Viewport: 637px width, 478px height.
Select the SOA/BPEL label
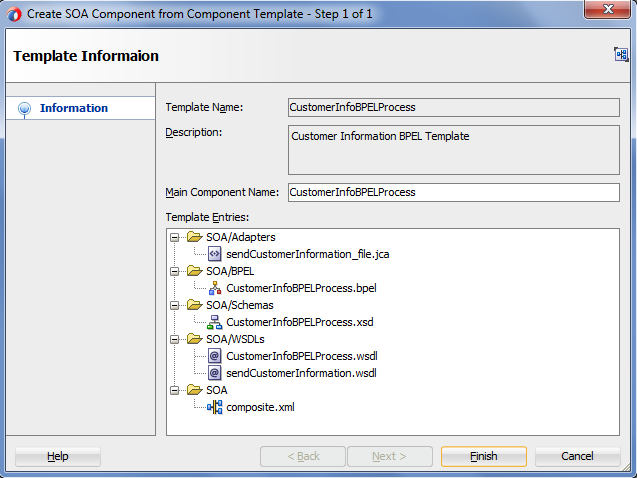coord(230,271)
